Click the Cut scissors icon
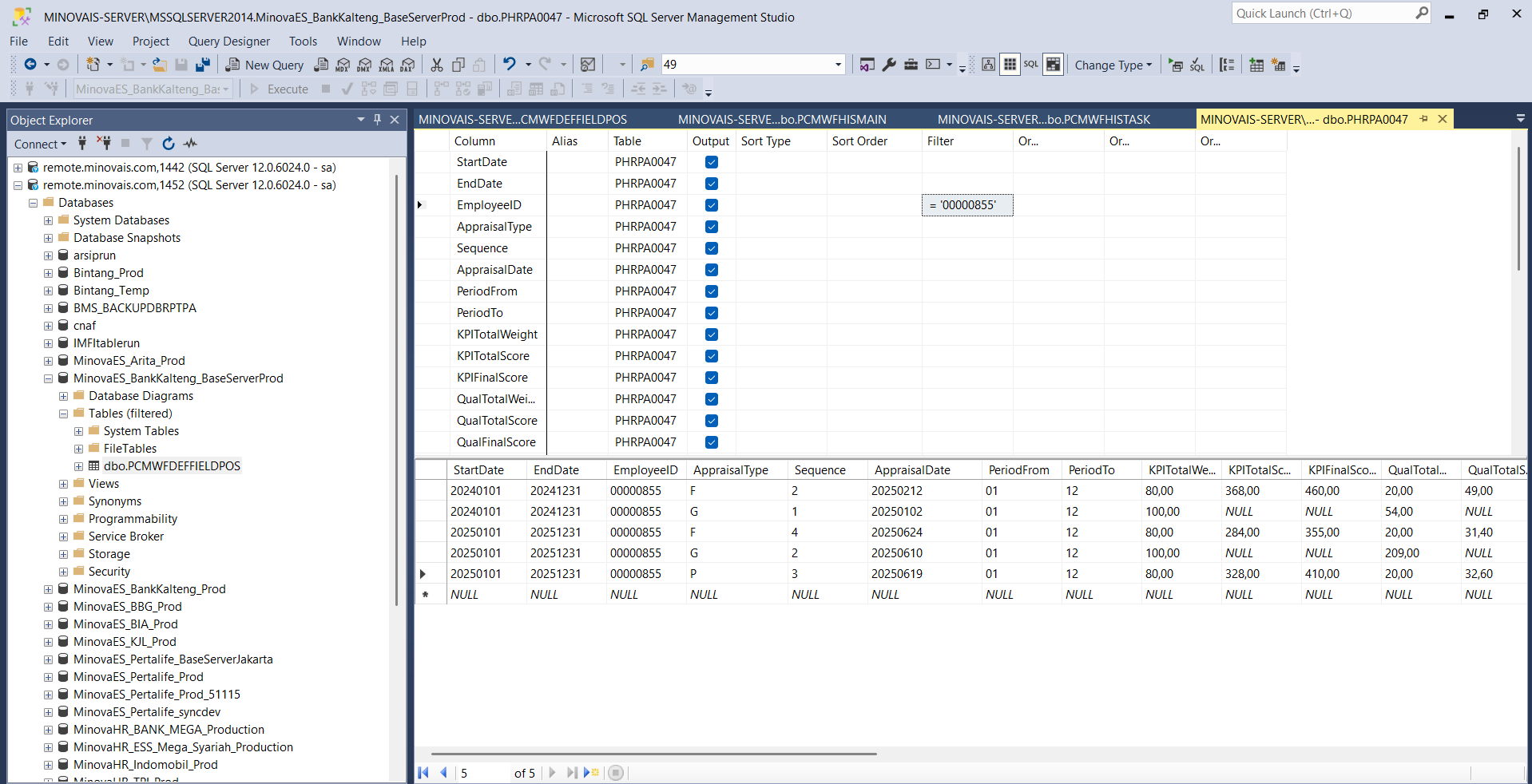This screenshot has height=784, width=1532. pos(437,65)
